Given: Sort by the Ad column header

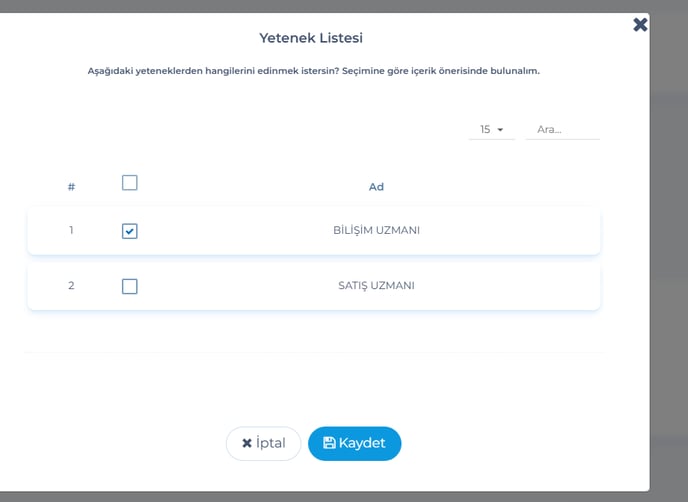Looking at the screenshot, I should click(376, 187).
